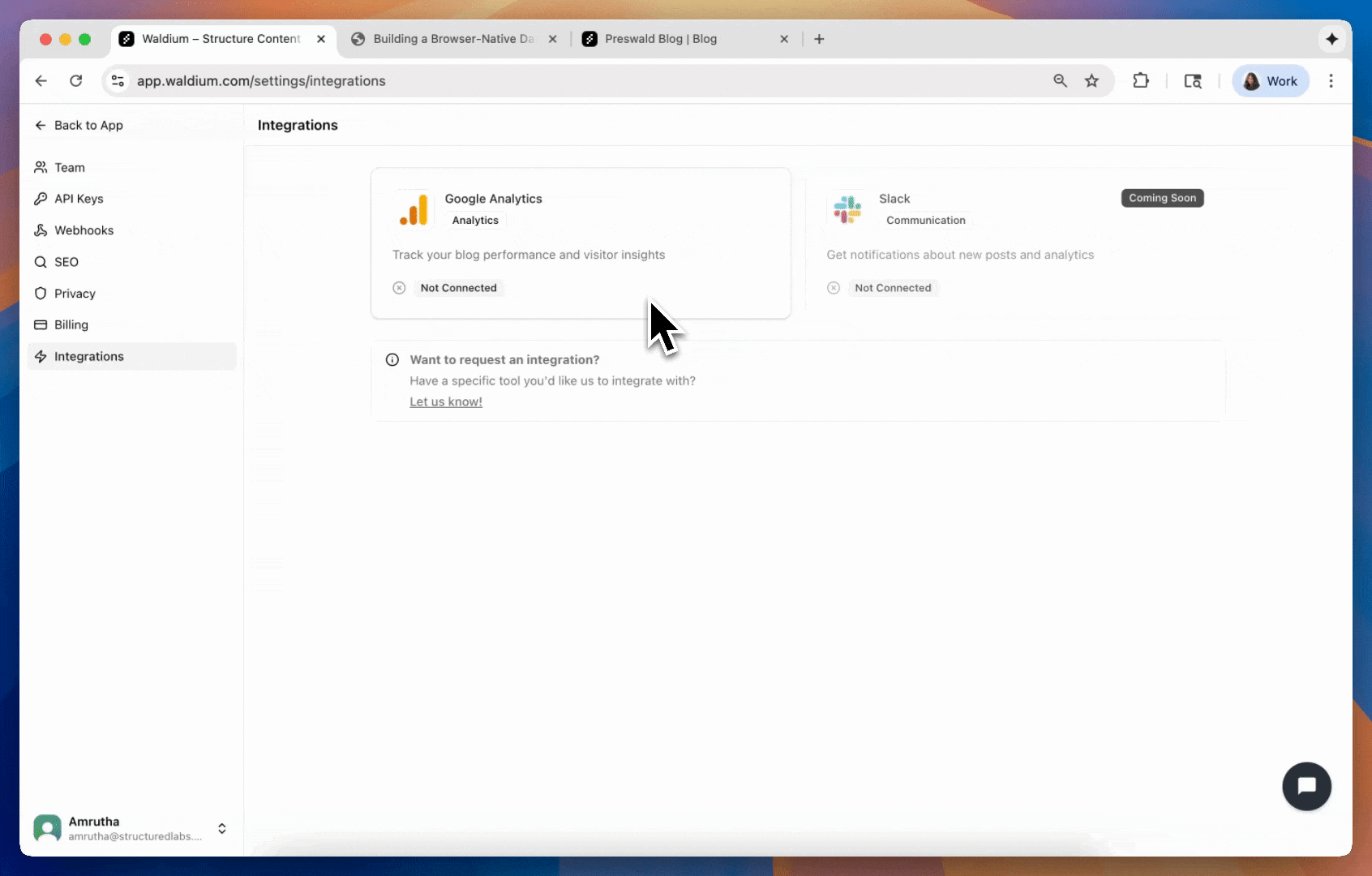Viewport: 1372px width, 876px height.
Task: Click the Integrations lightning icon
Action: click(x=41, y=356)
